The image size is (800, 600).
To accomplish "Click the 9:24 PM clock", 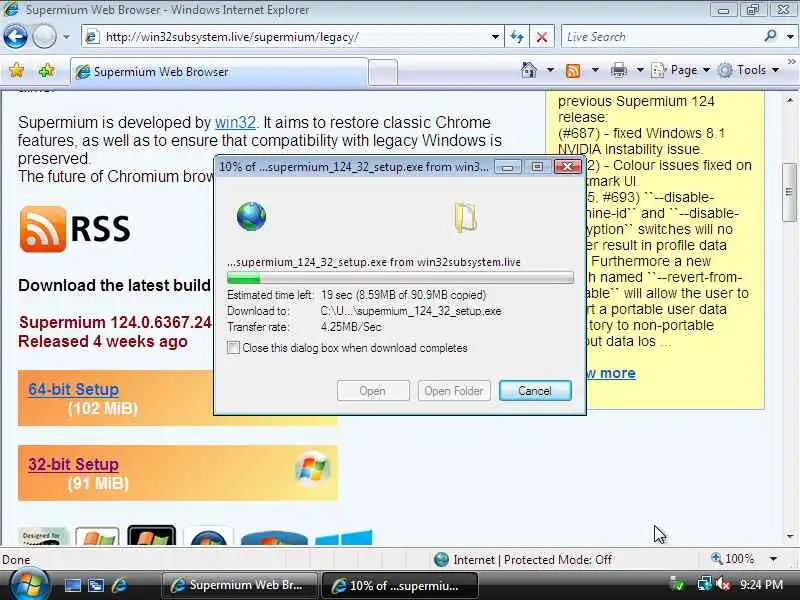I will click(761, 585).
